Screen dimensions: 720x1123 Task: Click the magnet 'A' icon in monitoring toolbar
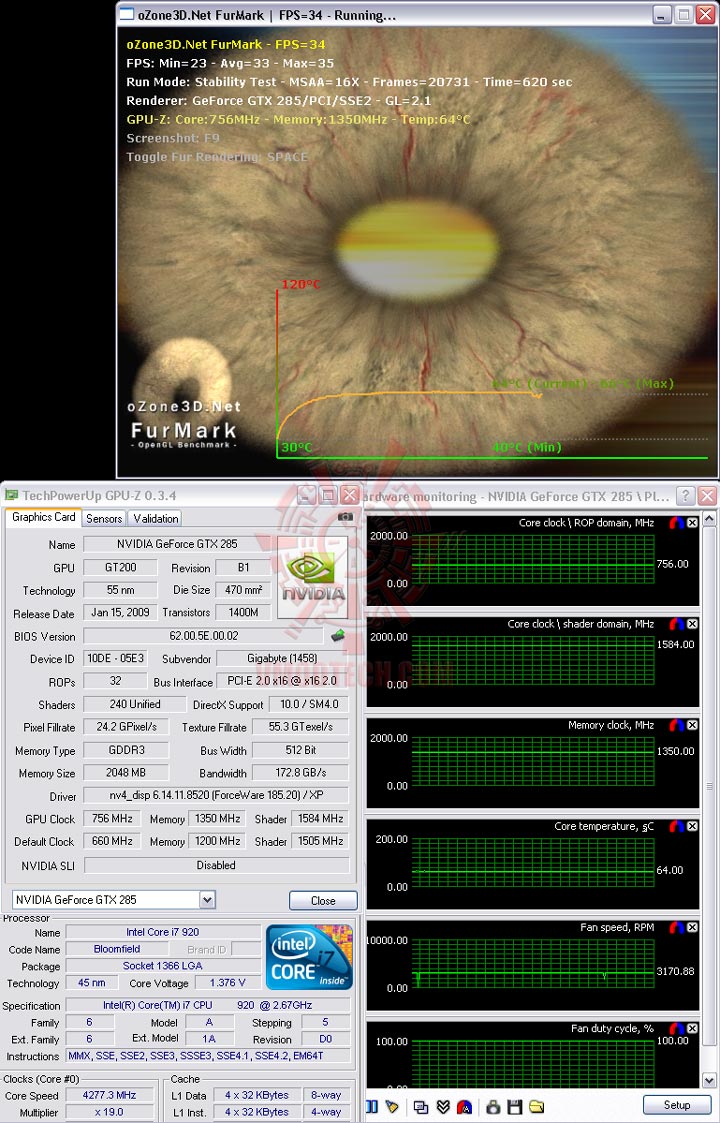point(464,1107)
